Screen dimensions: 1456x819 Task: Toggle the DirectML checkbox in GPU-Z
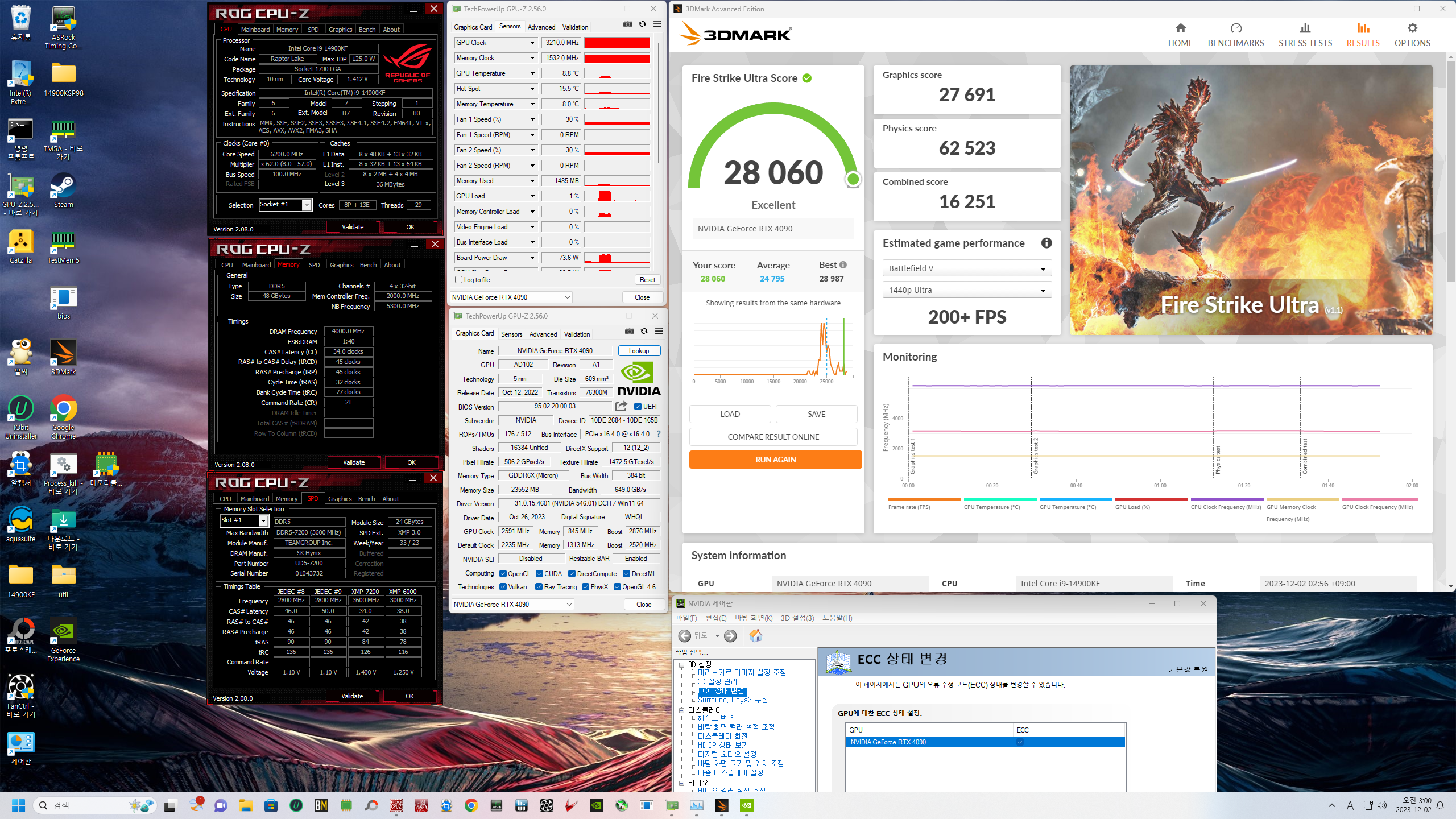click(x=626, y=573)
